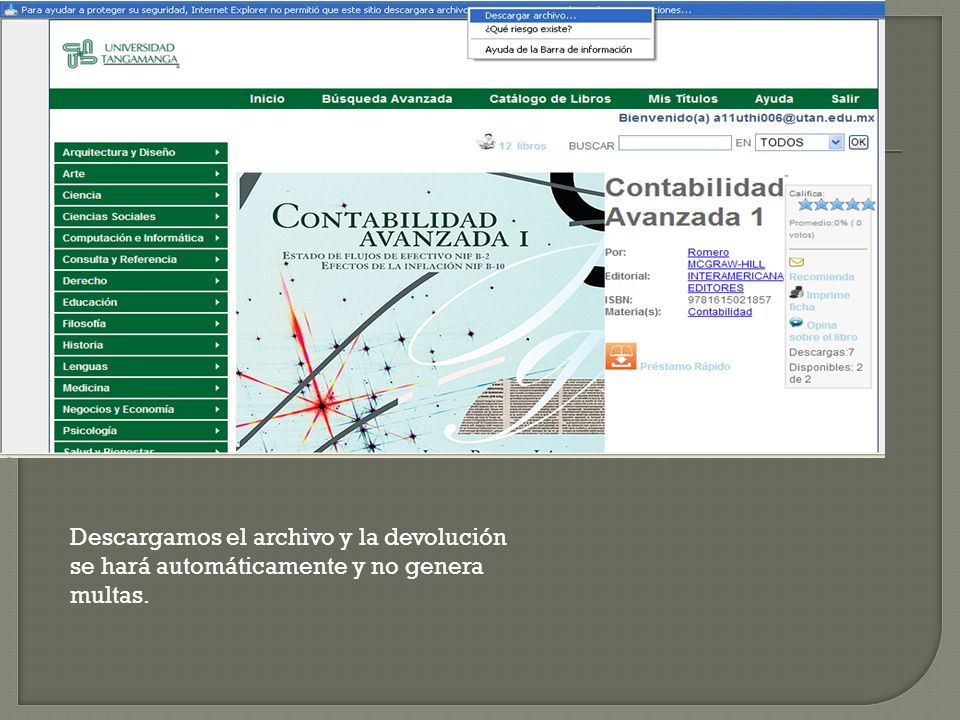Rate the book with the first star

[x=805, y=205]
